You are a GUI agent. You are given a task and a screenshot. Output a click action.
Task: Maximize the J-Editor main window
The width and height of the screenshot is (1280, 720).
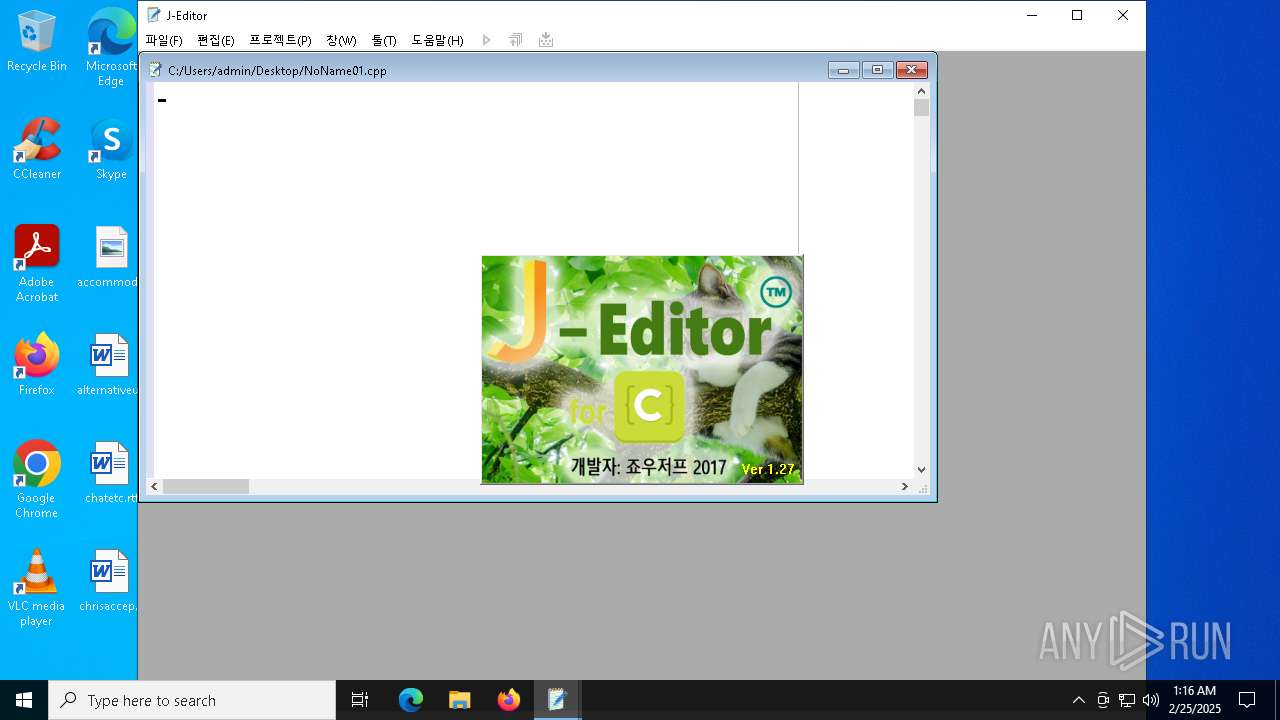tap(1077, 15)
